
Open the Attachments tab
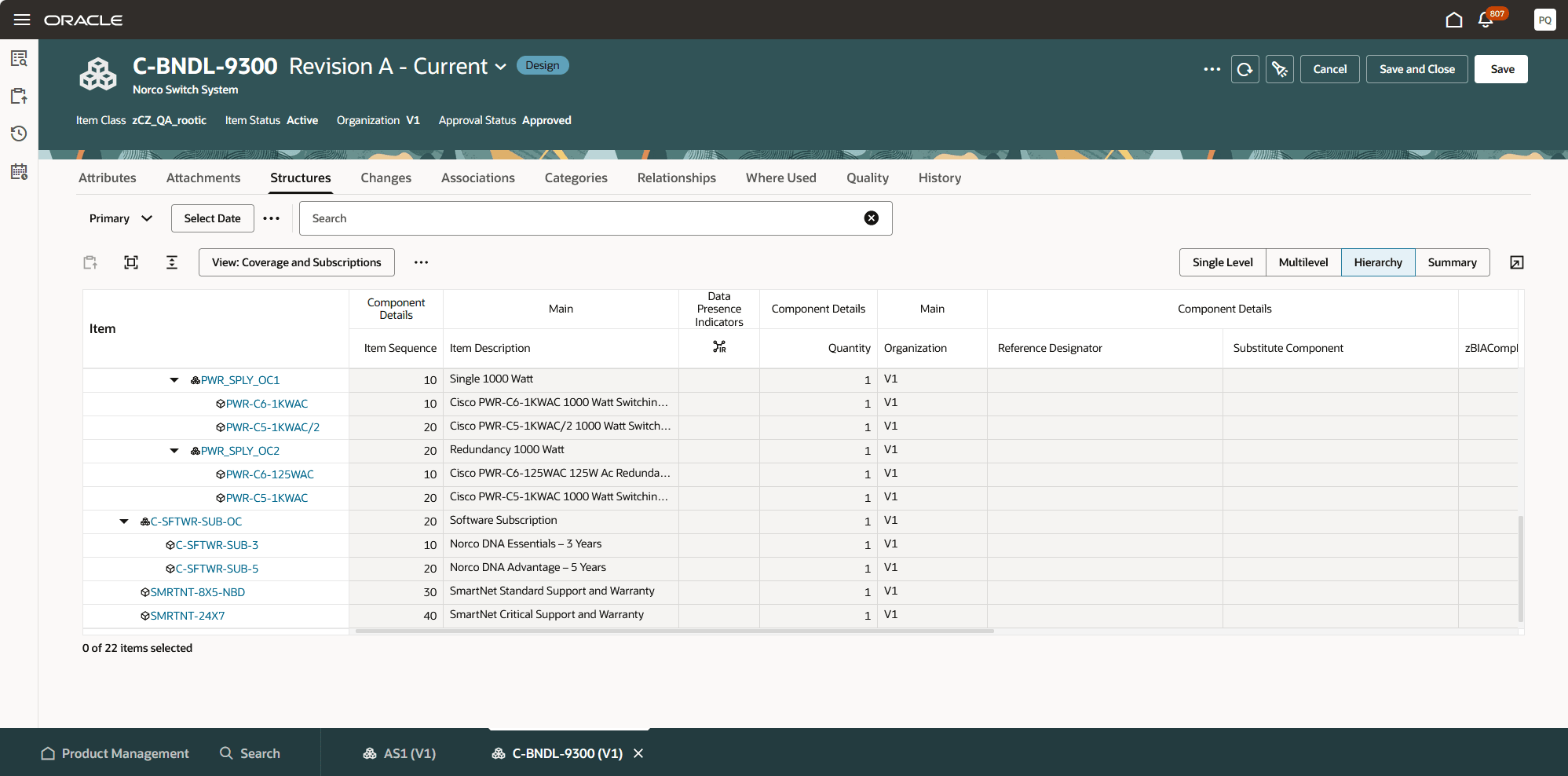pyautogui.click(x=203, y=178)
